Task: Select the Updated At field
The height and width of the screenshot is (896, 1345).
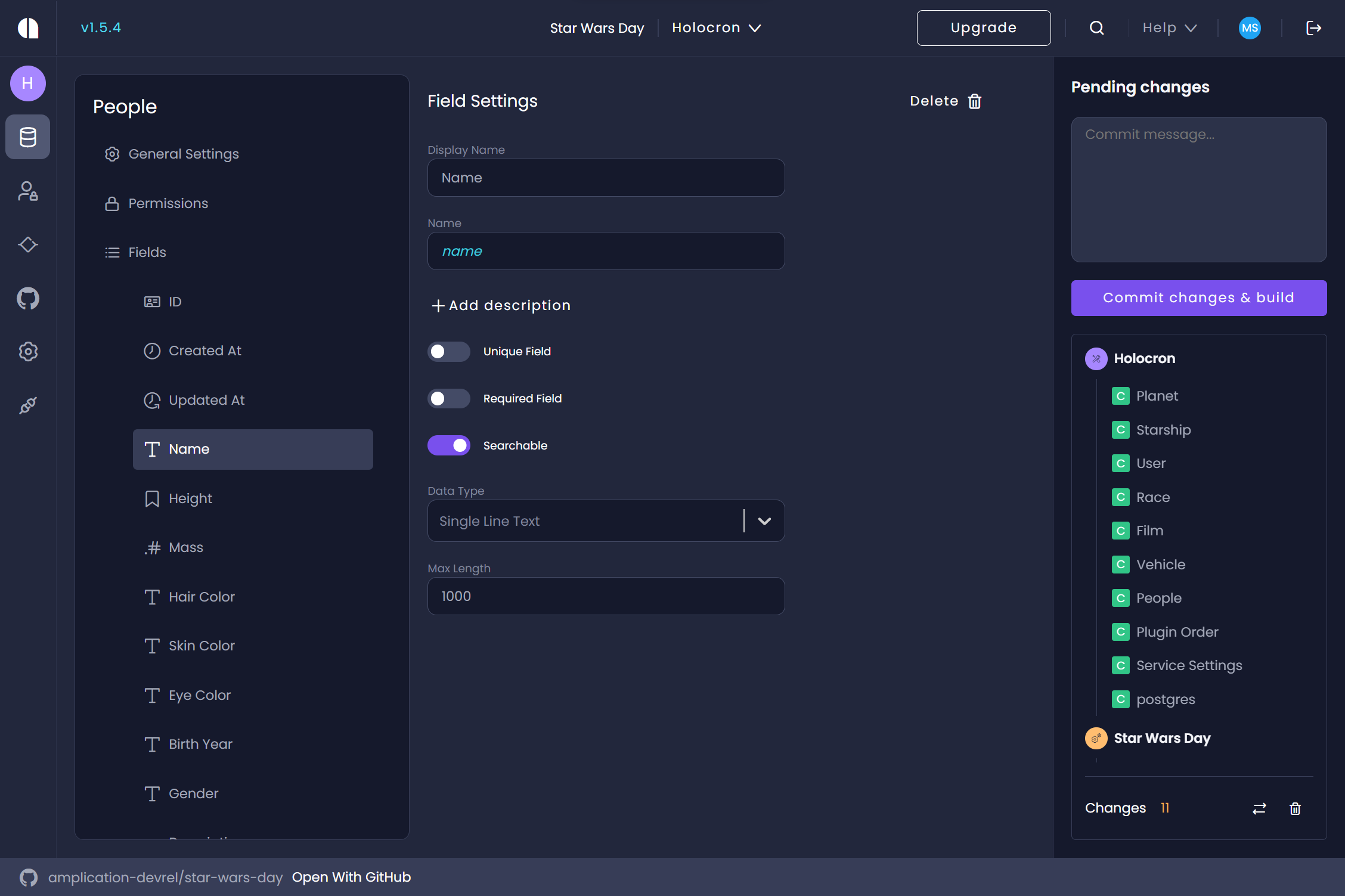Action: click(x=253, y=401)
